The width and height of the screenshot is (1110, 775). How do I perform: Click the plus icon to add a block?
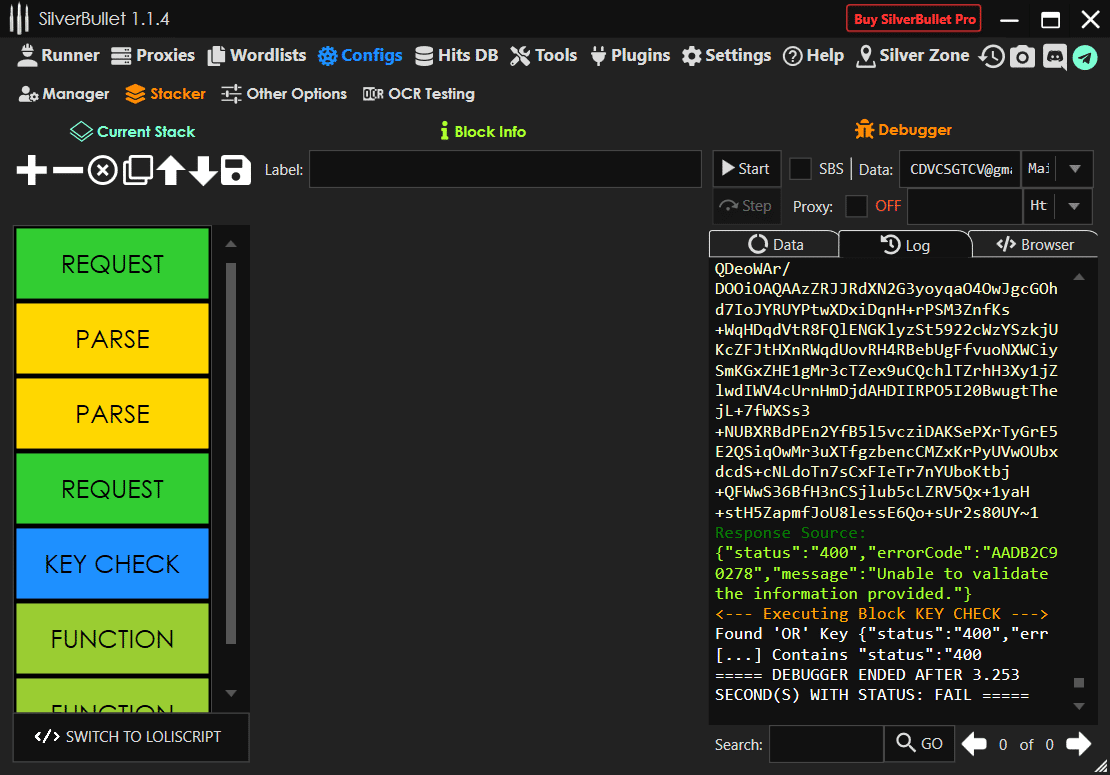[x=32, y=171]
